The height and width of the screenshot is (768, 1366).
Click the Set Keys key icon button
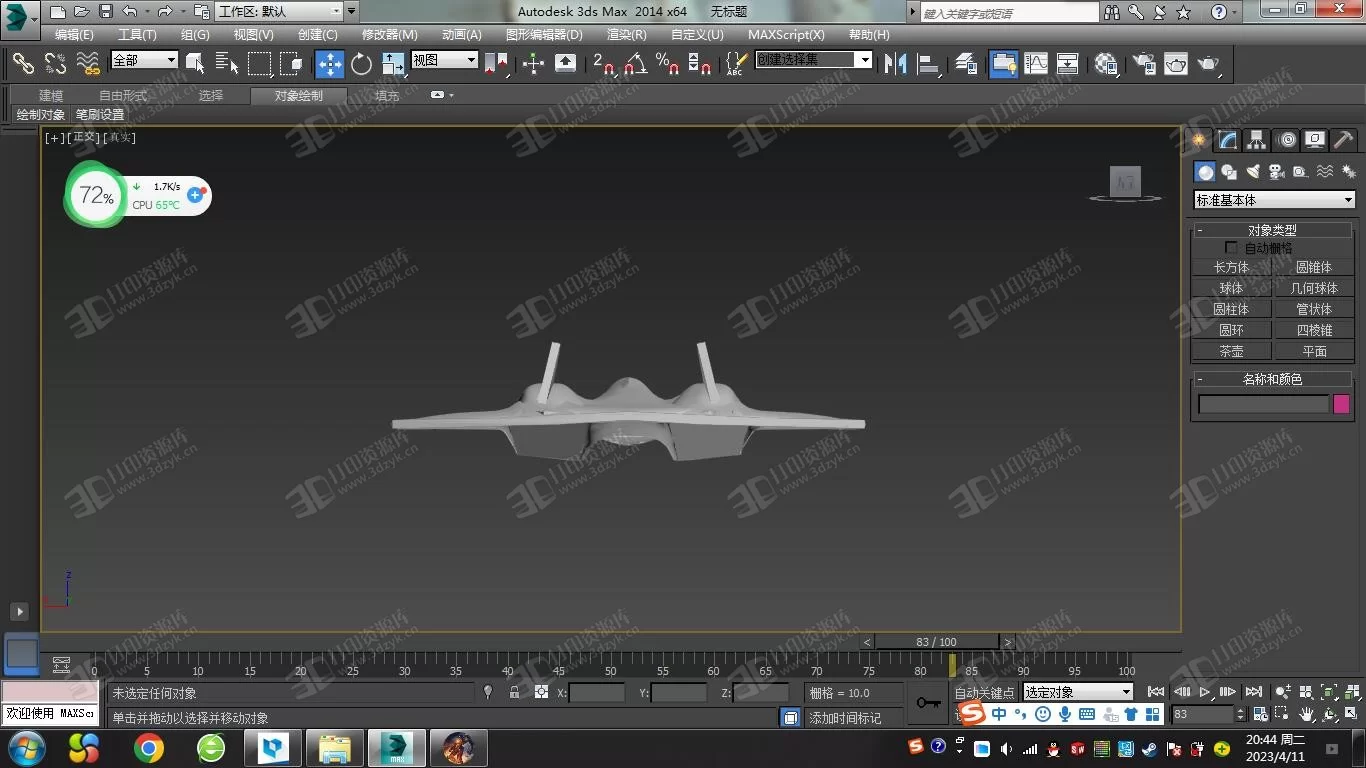[x=928, y=703]
